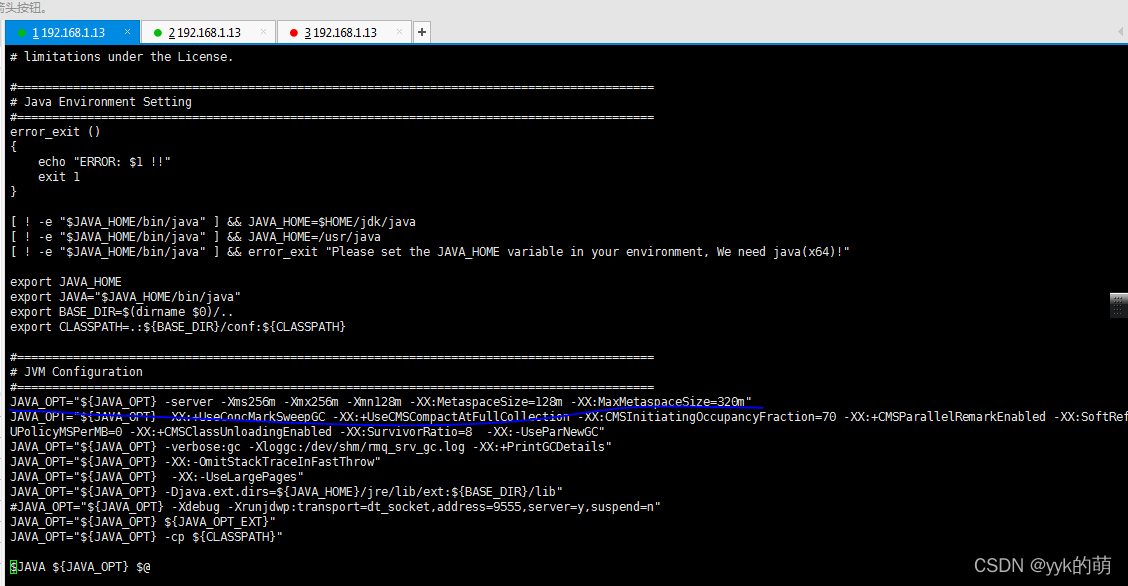Click the '-server -Xms256m -Xmx256m' JAVA_OPT line

pyautogui.click(x=381, y=402)
